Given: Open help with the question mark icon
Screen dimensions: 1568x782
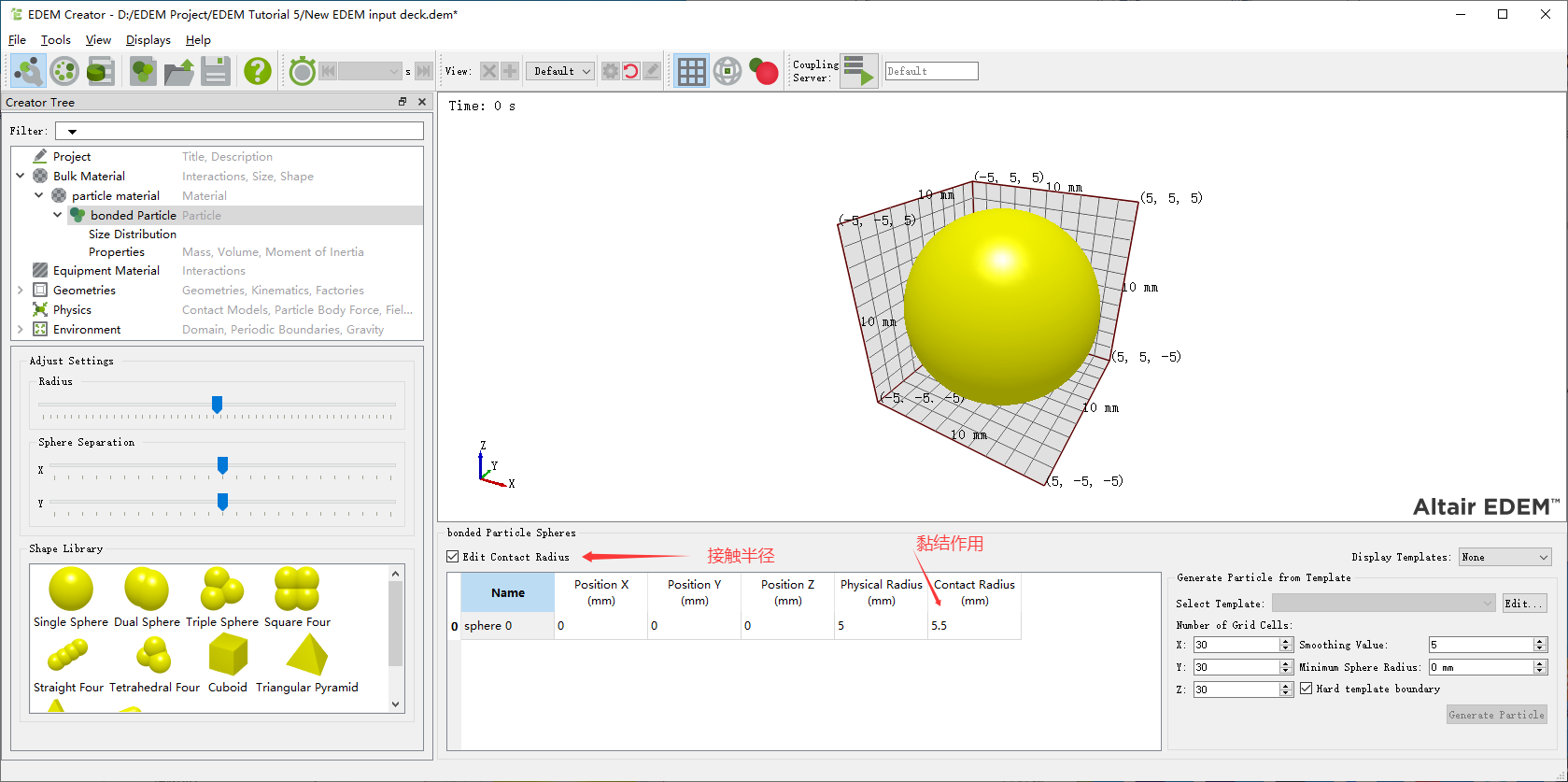Looking at the screenshot, I should tap(258, 71).
